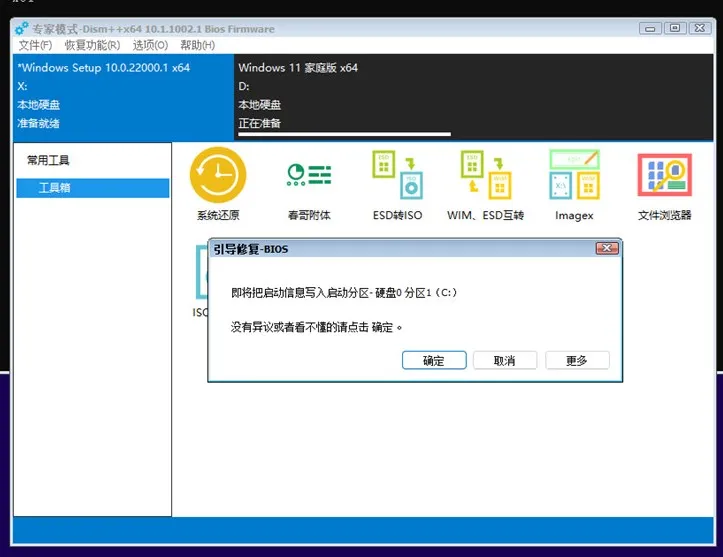The height and width of the screenshot is (557, 723).
Task: Close the Dism++ main window
Action: pyautogui.click(x=699, y=28)
